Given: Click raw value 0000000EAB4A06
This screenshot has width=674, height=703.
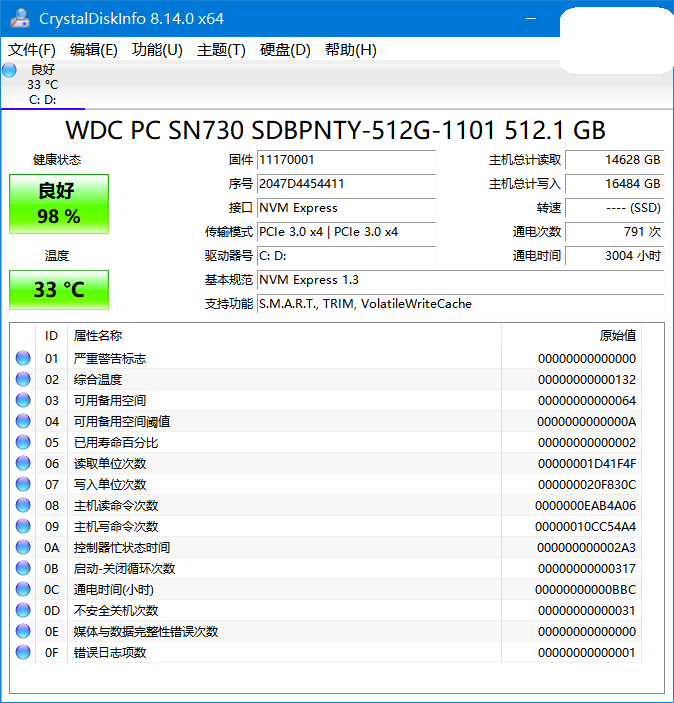Looking at the screenshot, I should 586,506.
